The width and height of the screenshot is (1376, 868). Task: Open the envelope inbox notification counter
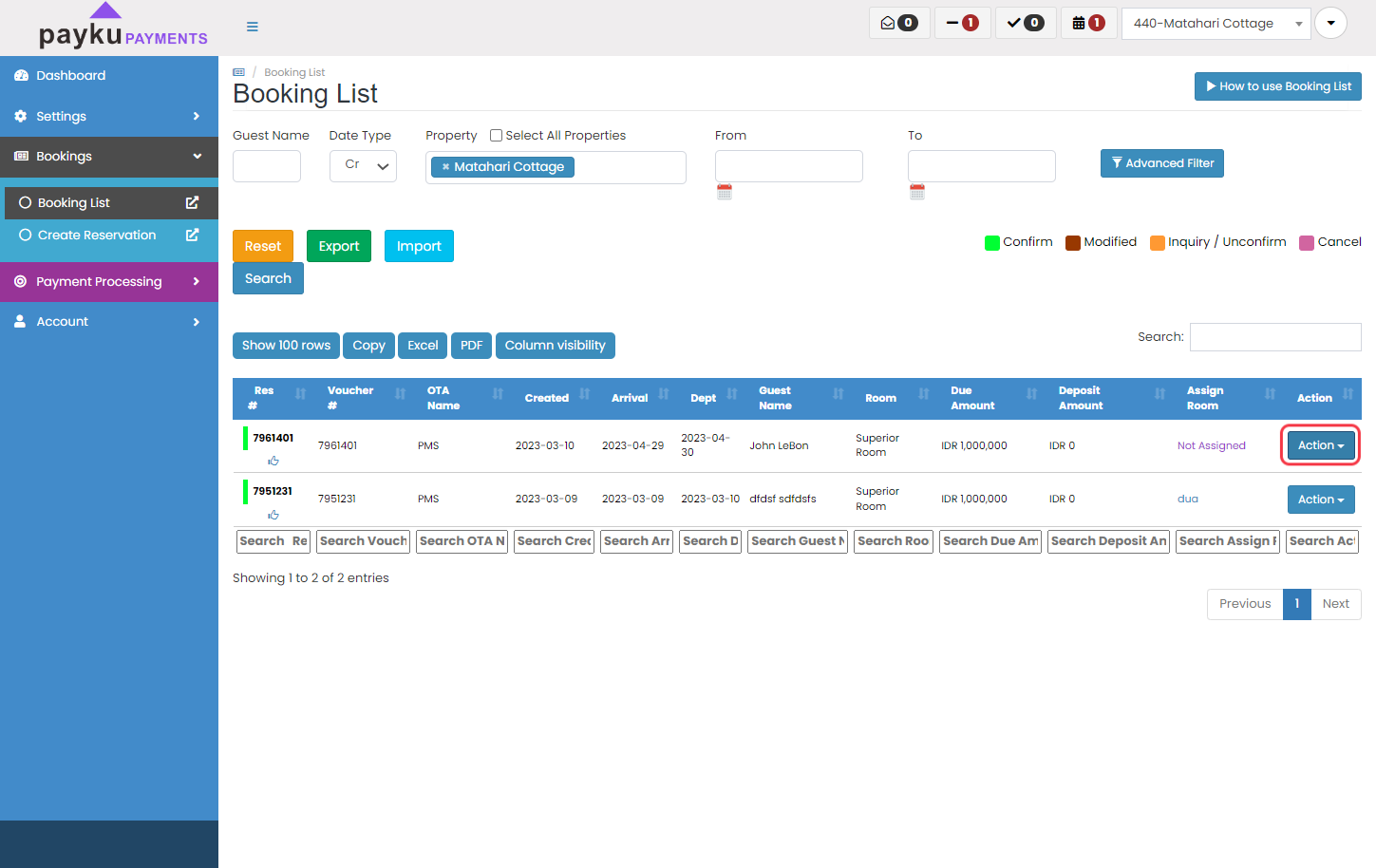tap(899, 23)
